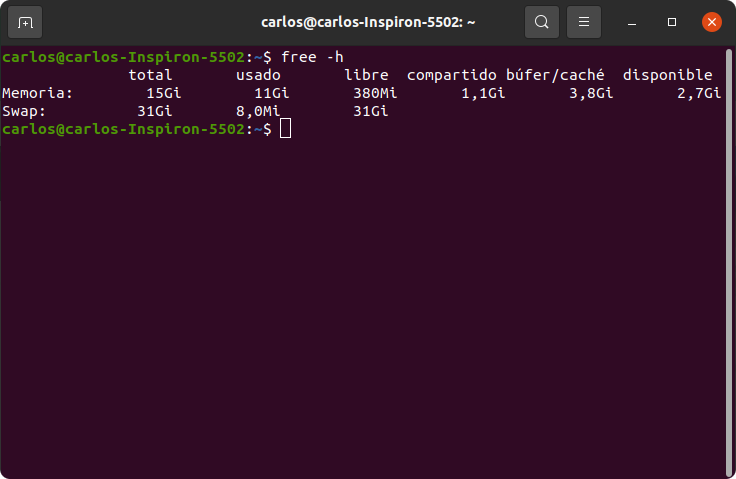This screenshot has width=736, height=479.
Task: Click the 'Memoria:' row label
Action: [x=38, y=93]
